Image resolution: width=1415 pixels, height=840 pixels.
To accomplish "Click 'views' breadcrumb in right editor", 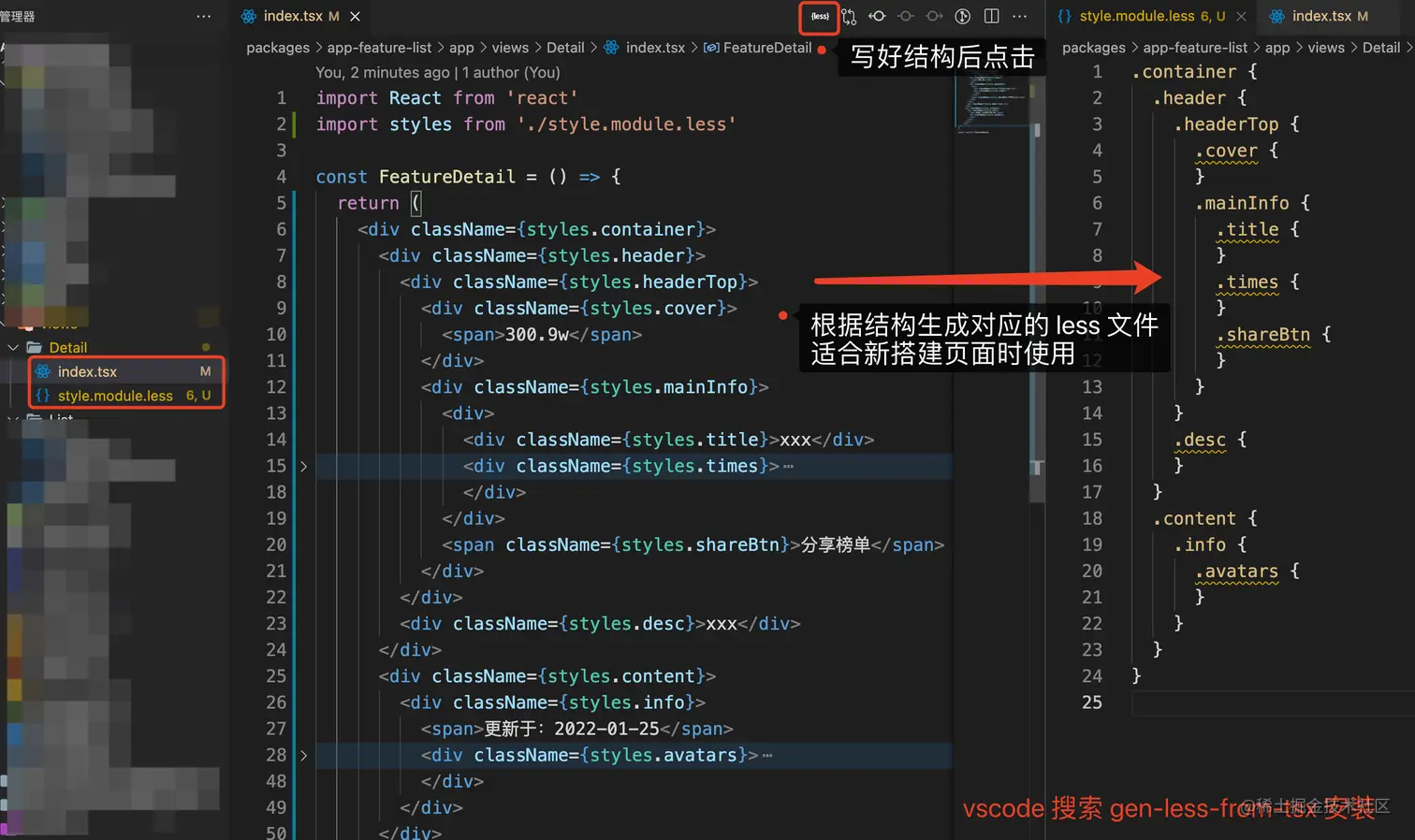I will [1326, 48].
